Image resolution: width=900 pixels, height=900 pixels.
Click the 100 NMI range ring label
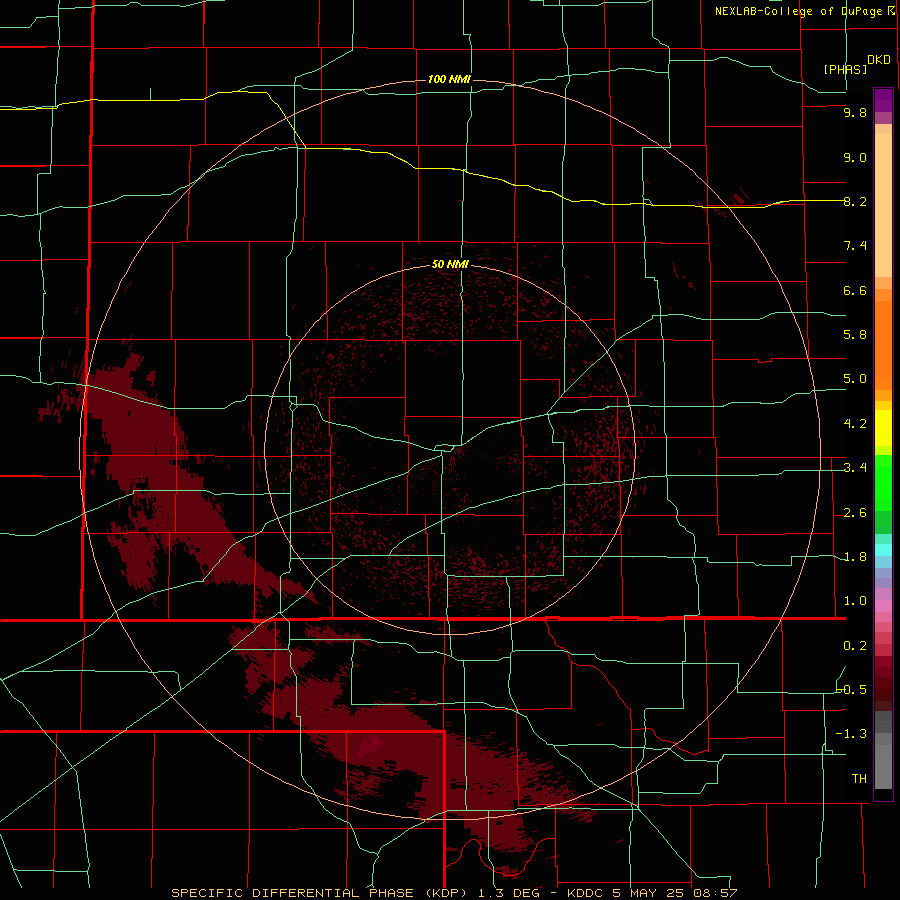click(449, 79)
